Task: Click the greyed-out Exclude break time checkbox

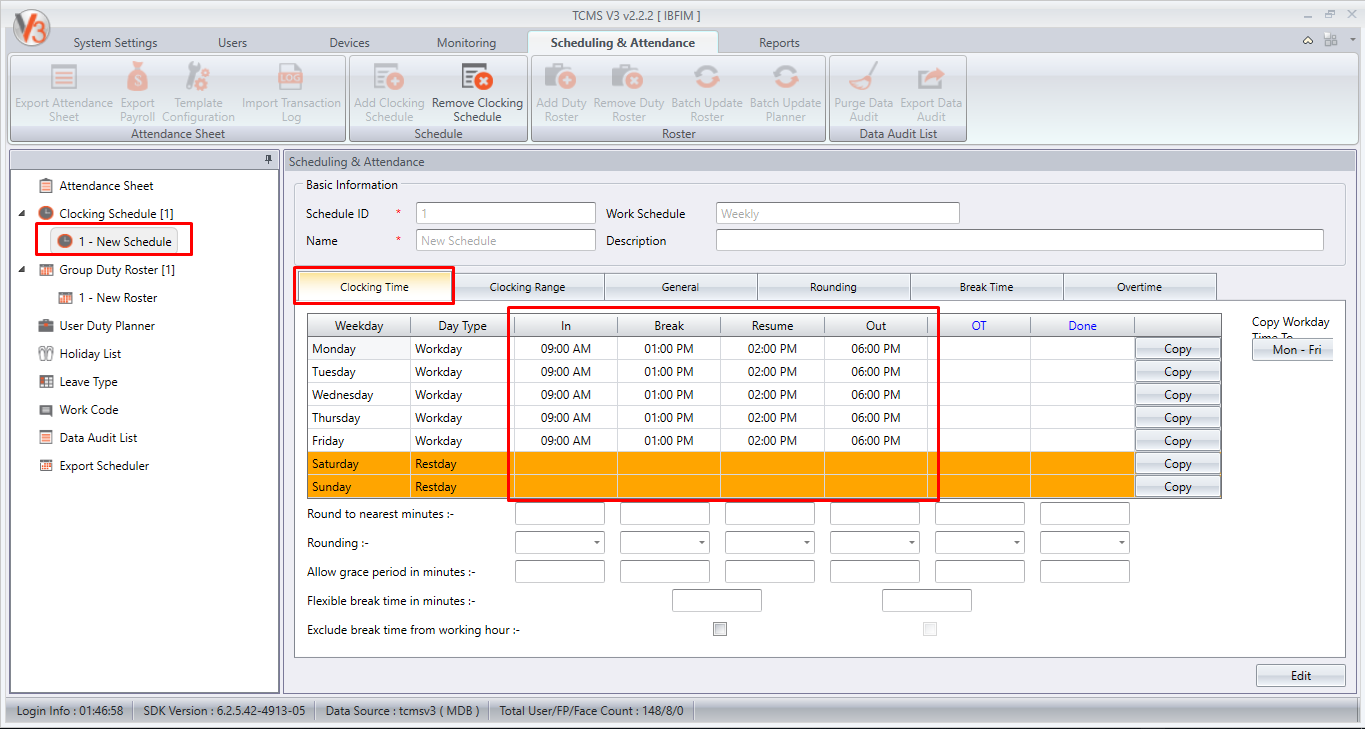Action: (930, 629)
